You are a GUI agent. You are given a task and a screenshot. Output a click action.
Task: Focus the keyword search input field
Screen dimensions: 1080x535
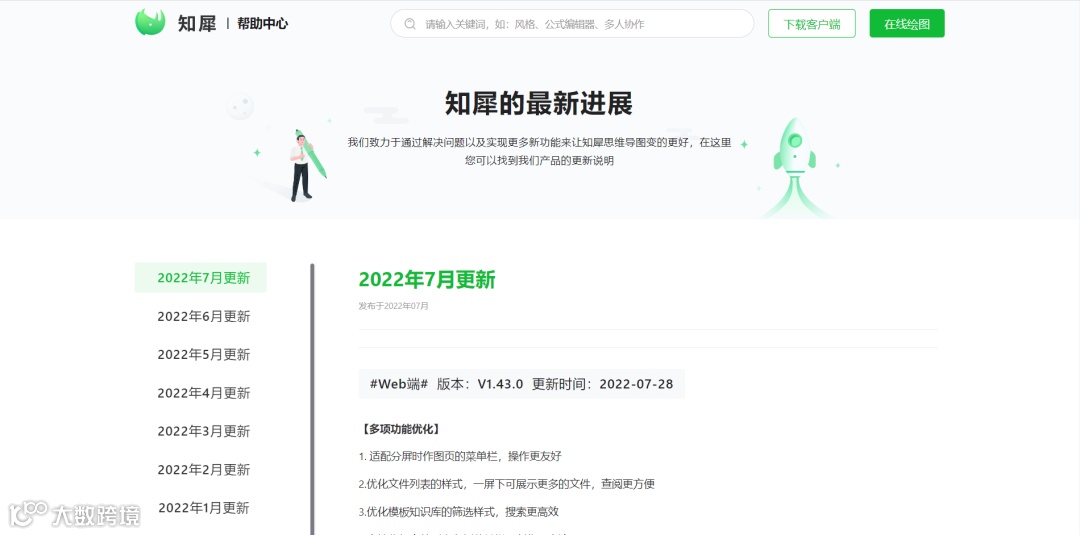pos(572,23)
